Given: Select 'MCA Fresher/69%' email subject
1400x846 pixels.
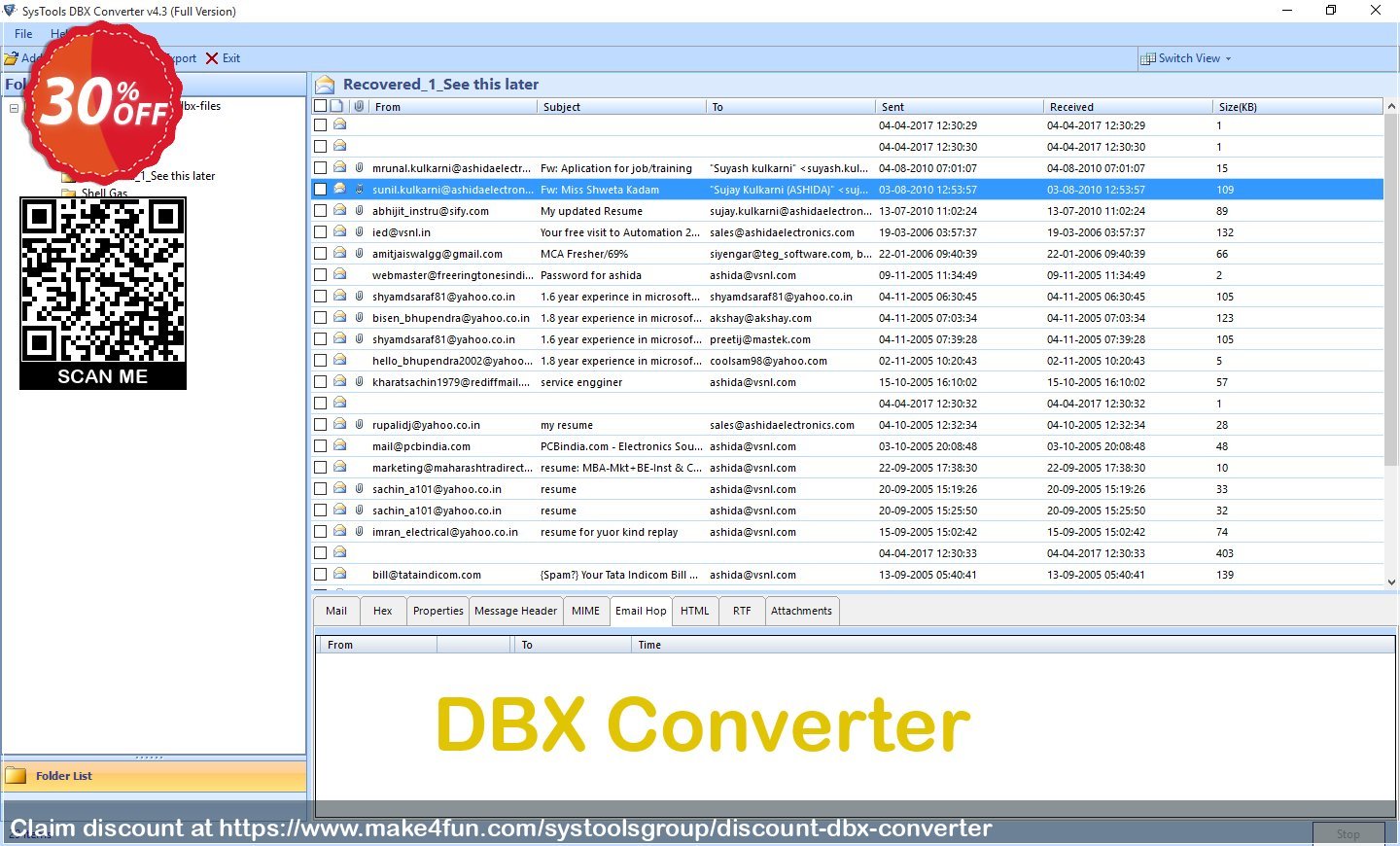Looking at the screenshot, I should click(583, 254).
